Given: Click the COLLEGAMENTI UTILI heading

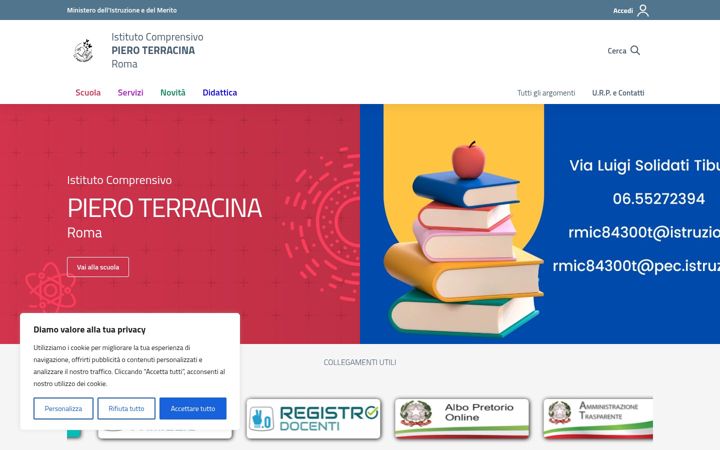Looking at the screenshot, I should 360,362.
